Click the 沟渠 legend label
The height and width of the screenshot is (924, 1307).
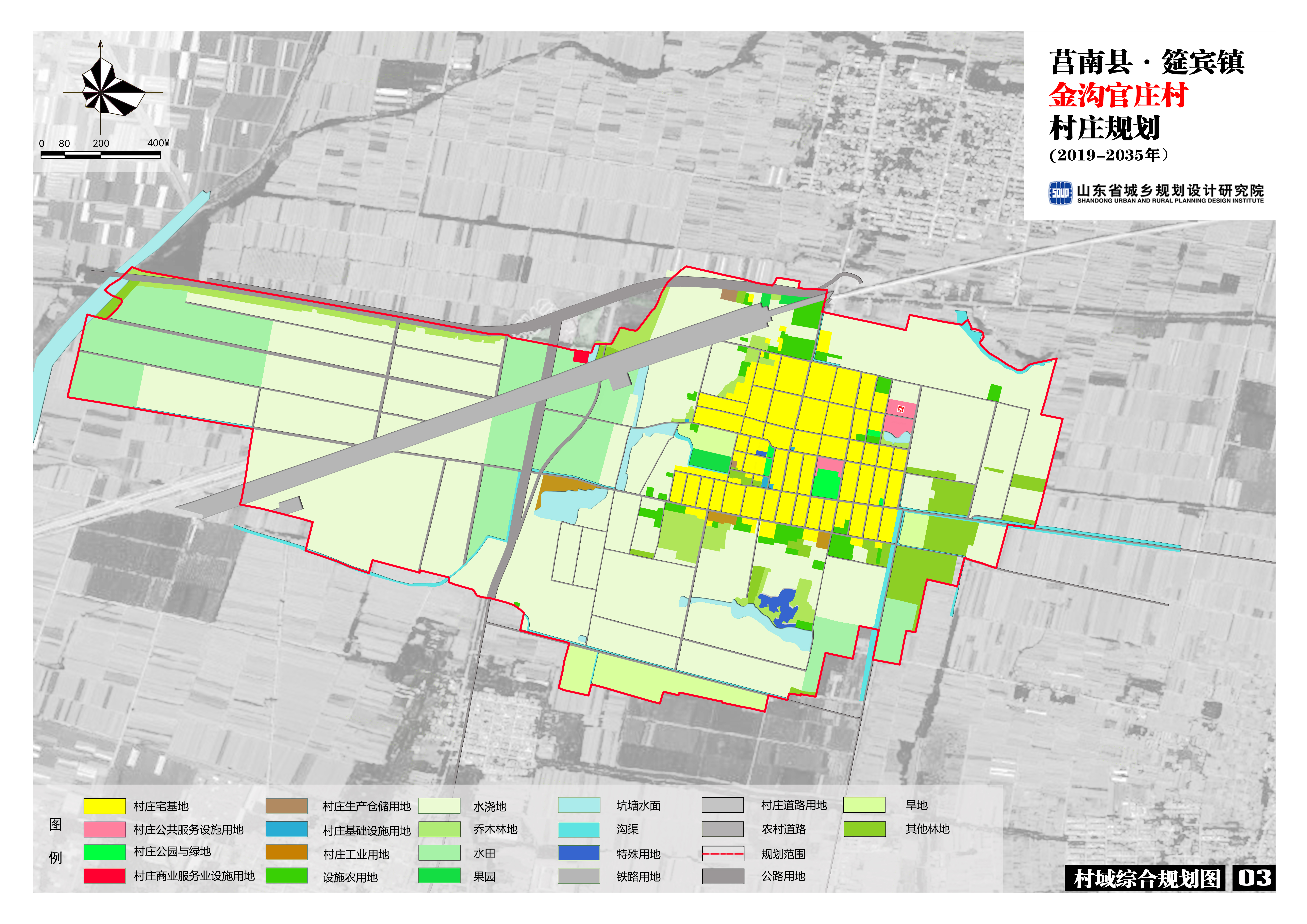[627, 830]
